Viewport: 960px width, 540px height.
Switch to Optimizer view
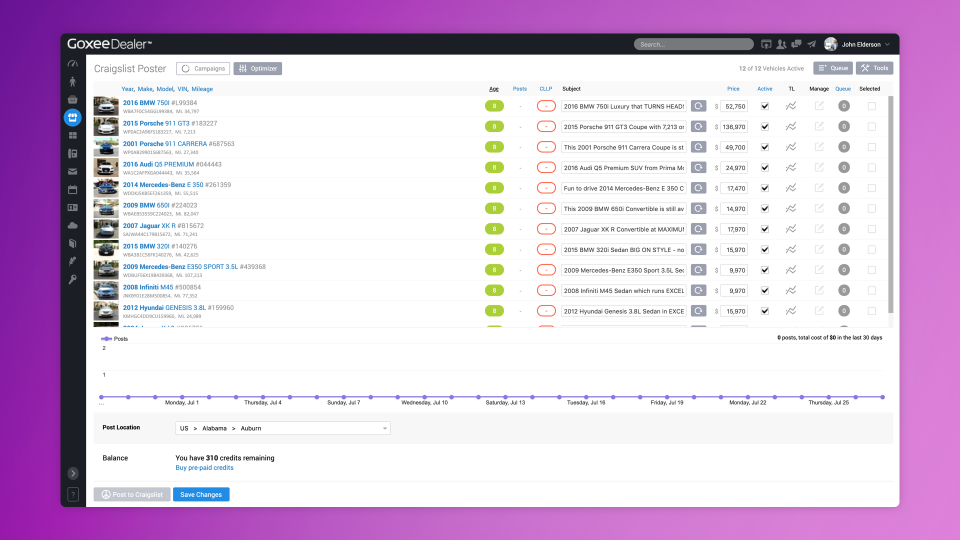point(258,69)
